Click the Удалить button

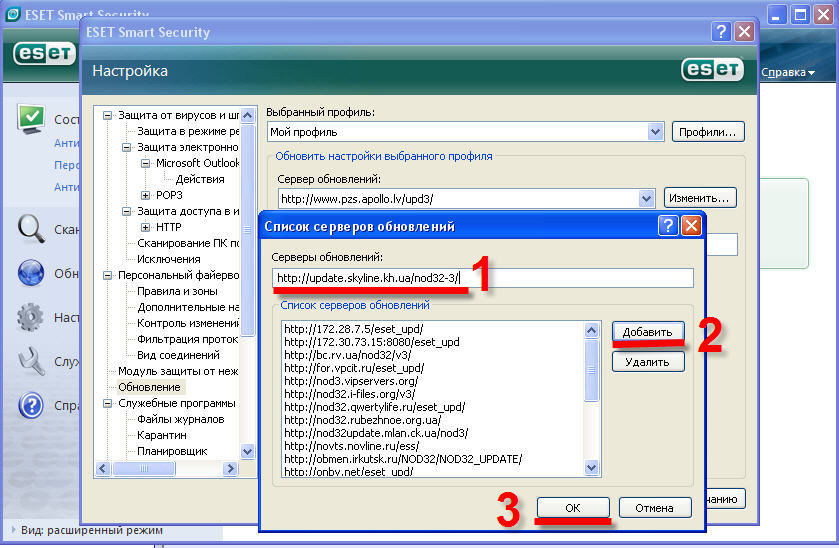[x=648, y=362]
